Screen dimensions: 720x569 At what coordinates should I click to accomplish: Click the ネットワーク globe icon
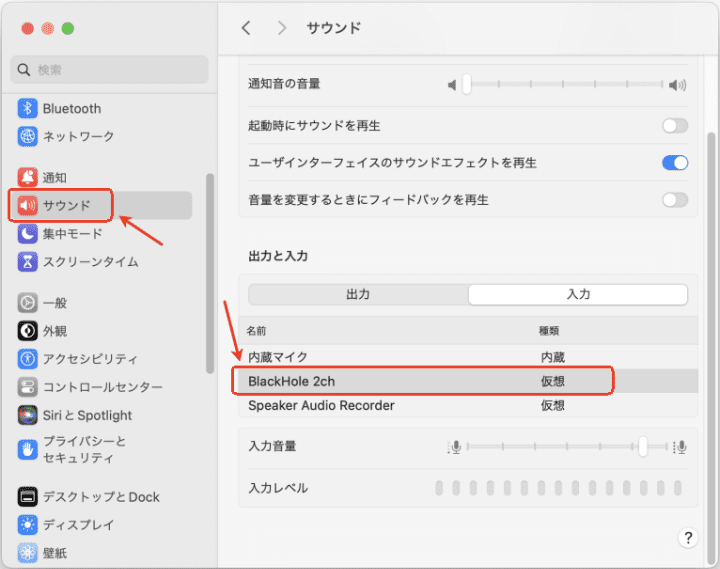[28, 136]
